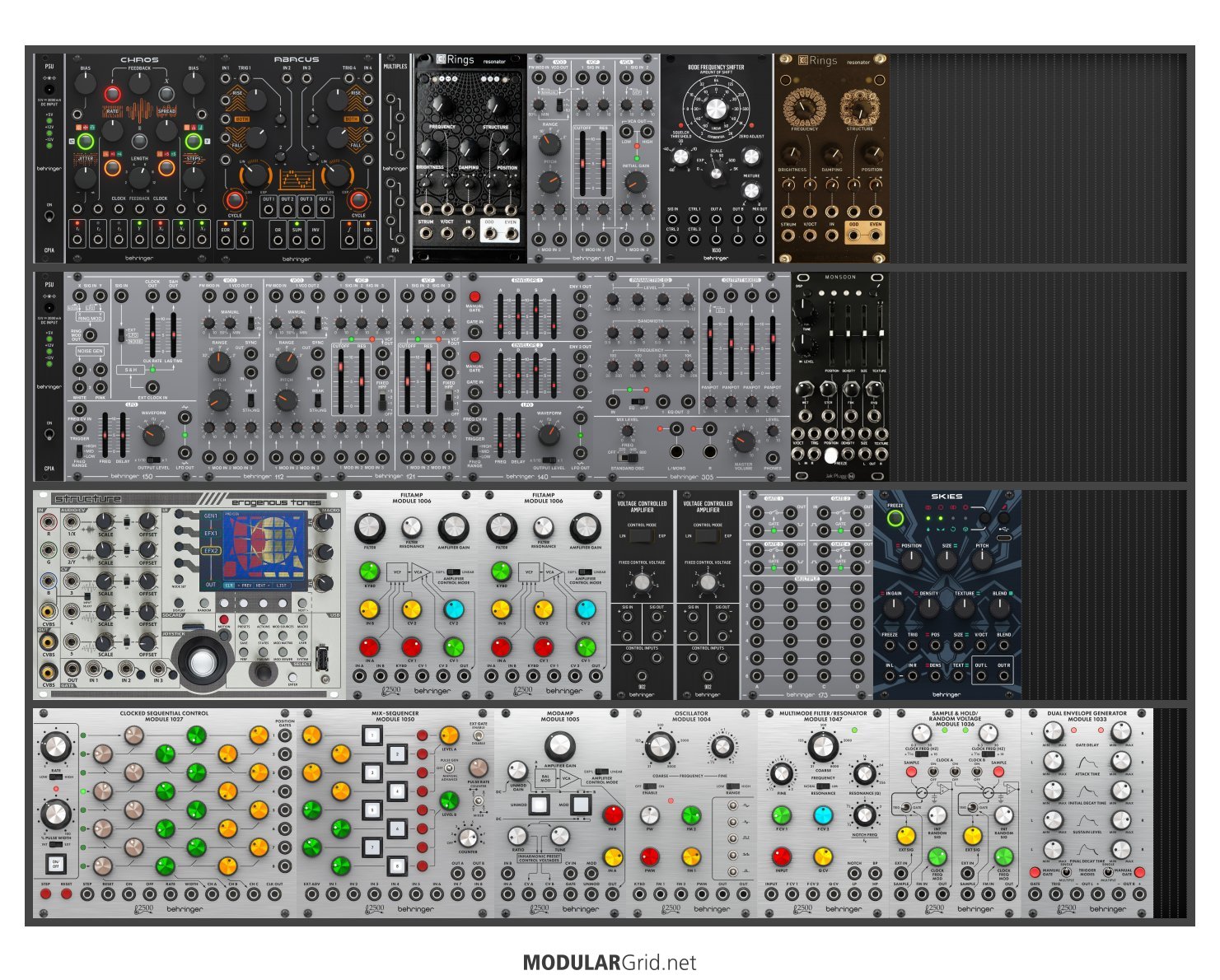
Task: Click step button 5 on Mix-Sequencer 1050
Action: pyautogui.click(x=371, y=810)
